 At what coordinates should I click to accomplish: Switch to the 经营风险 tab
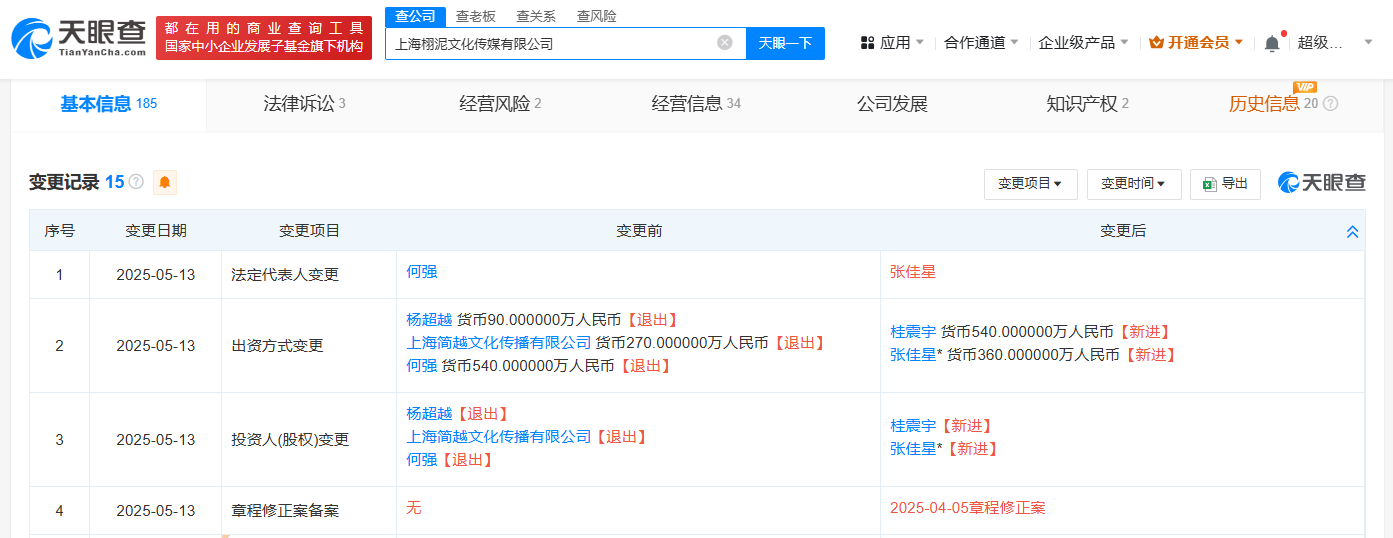click(x=500, y=104)
